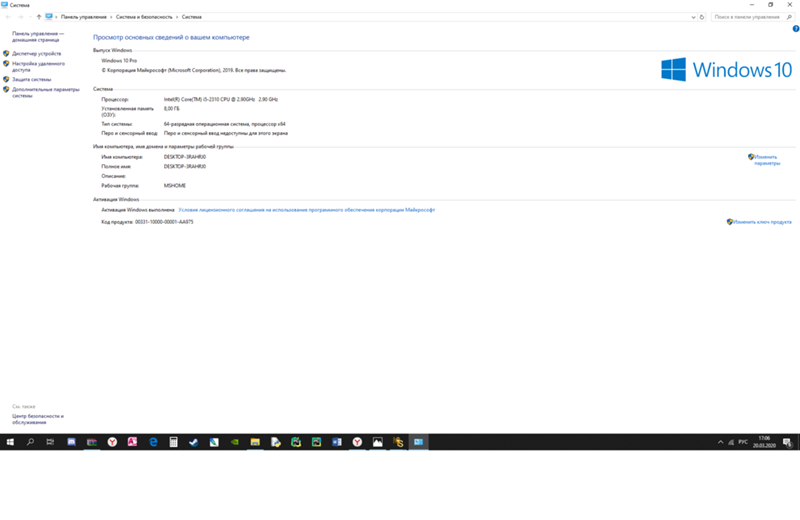800x520 pixels.
Task: Open Microsoft Word from the taskbar
Action: click(337, 442)
